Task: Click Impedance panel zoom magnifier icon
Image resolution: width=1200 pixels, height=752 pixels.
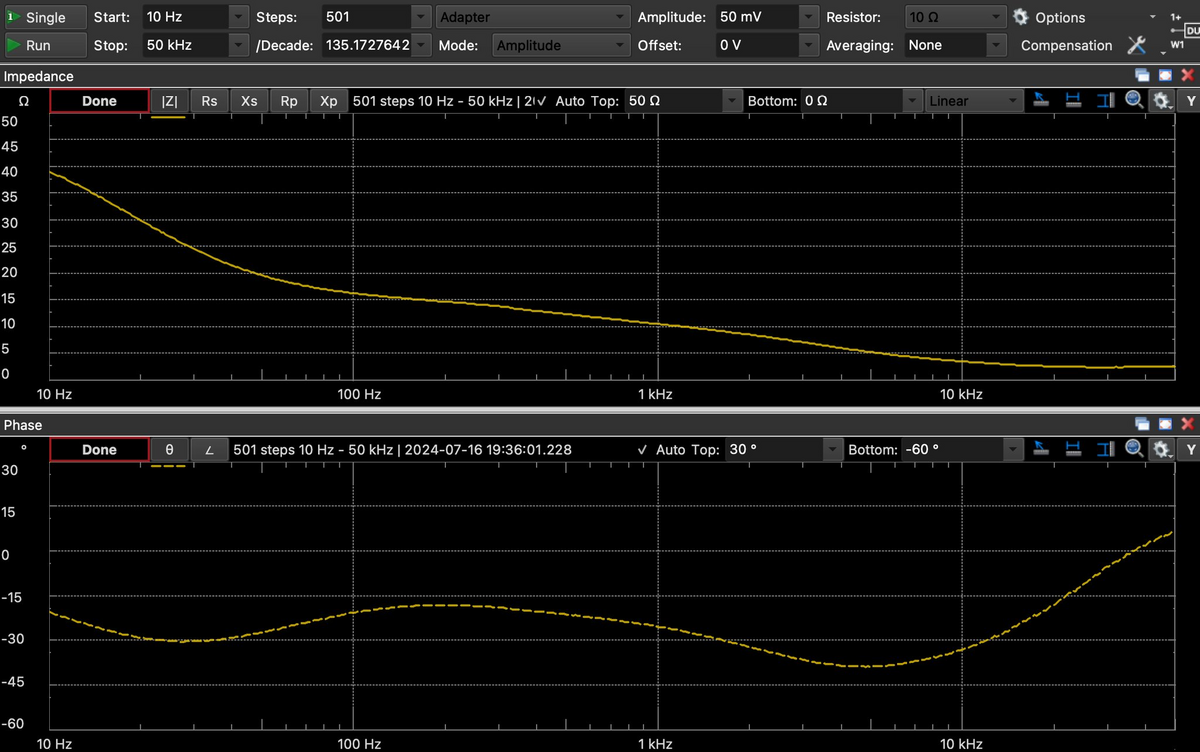Action: [1134, 100]
